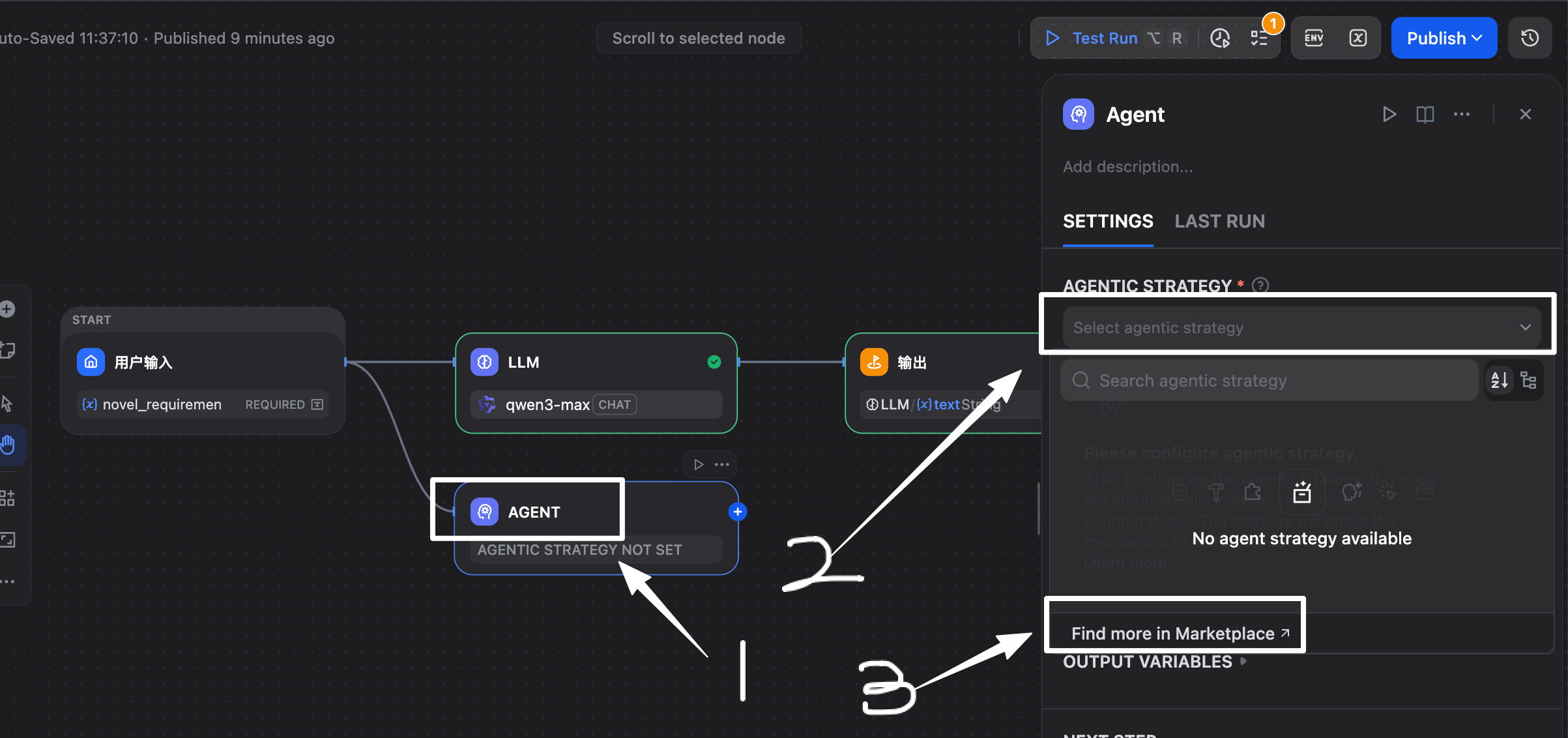Screen dimensions: 1568x738
Task: Click the ENV environment variables icon
Action: [x=1314, y=38]
